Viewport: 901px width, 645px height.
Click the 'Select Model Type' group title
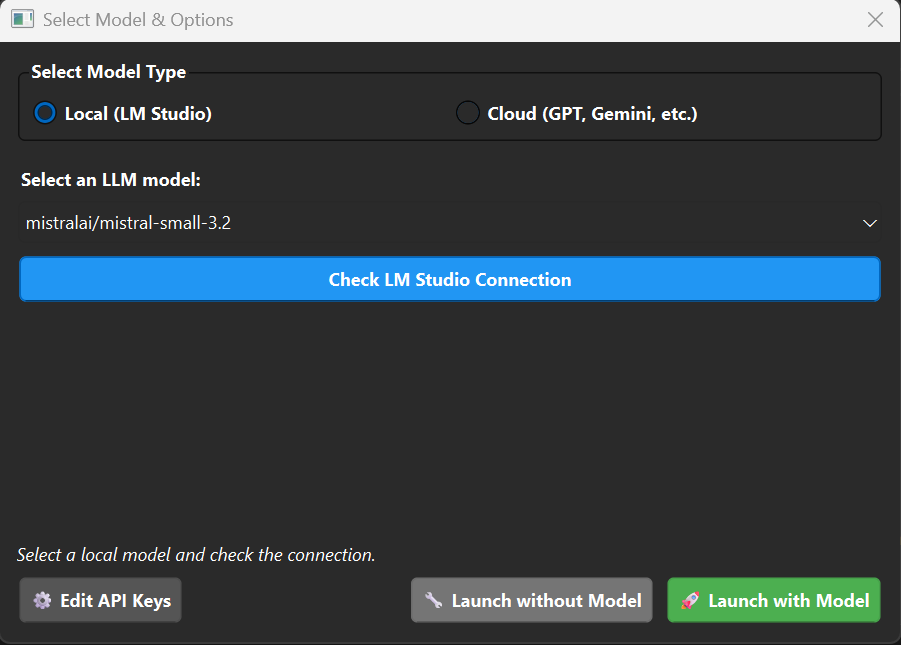[109, 72]
